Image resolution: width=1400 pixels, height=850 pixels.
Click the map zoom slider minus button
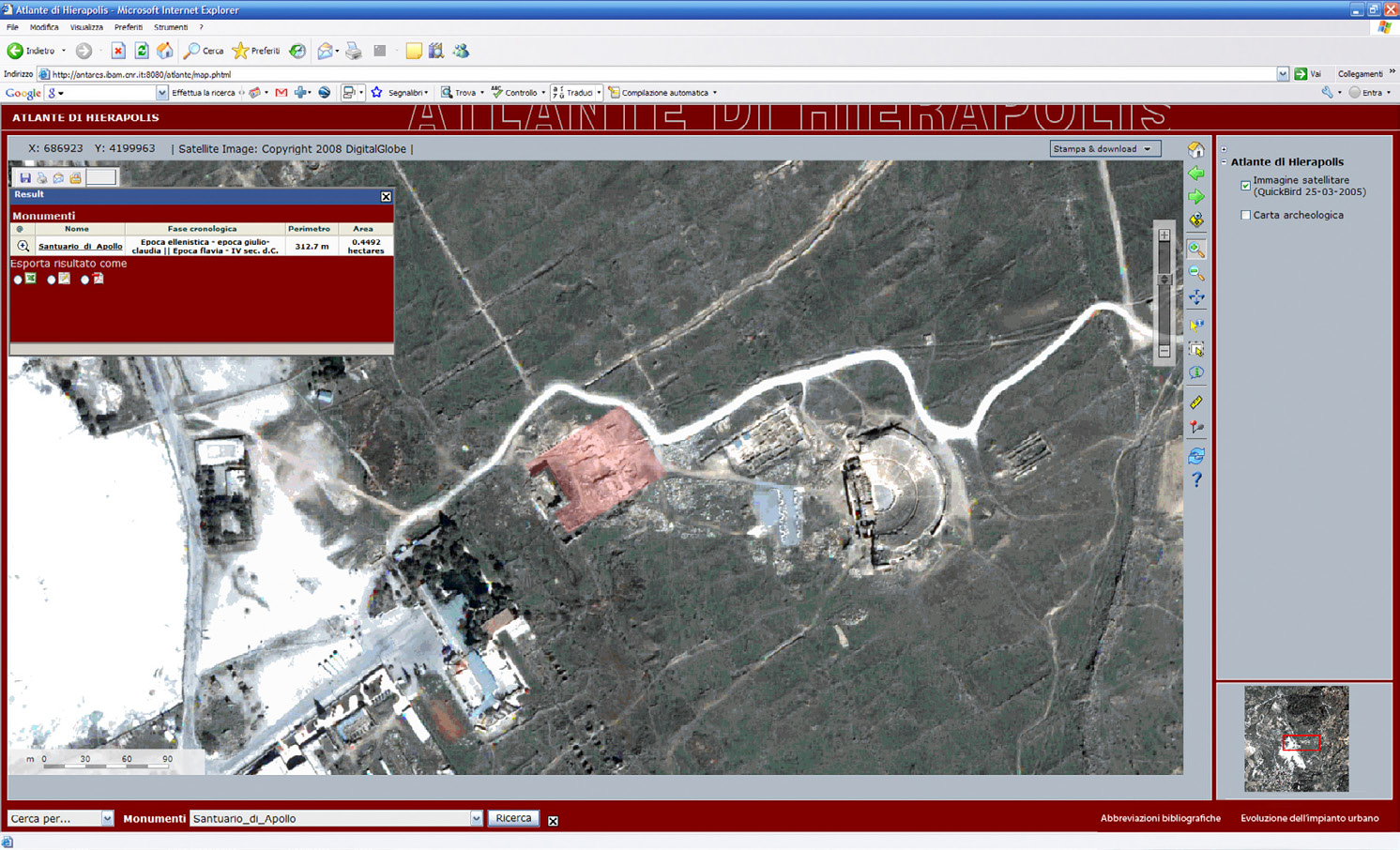coord(1164,351)
